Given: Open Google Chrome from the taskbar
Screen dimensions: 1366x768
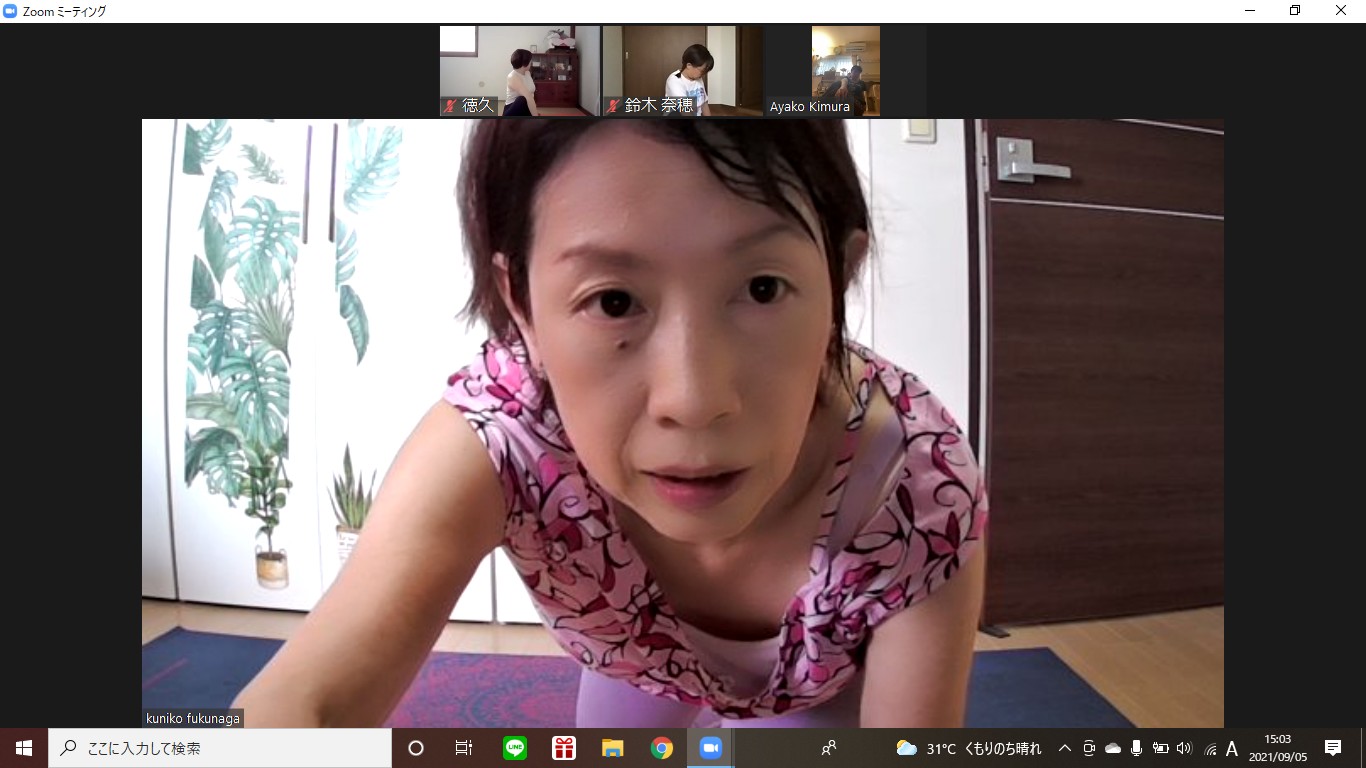Looking at the screenshot, I should click(x=661, y=748).
